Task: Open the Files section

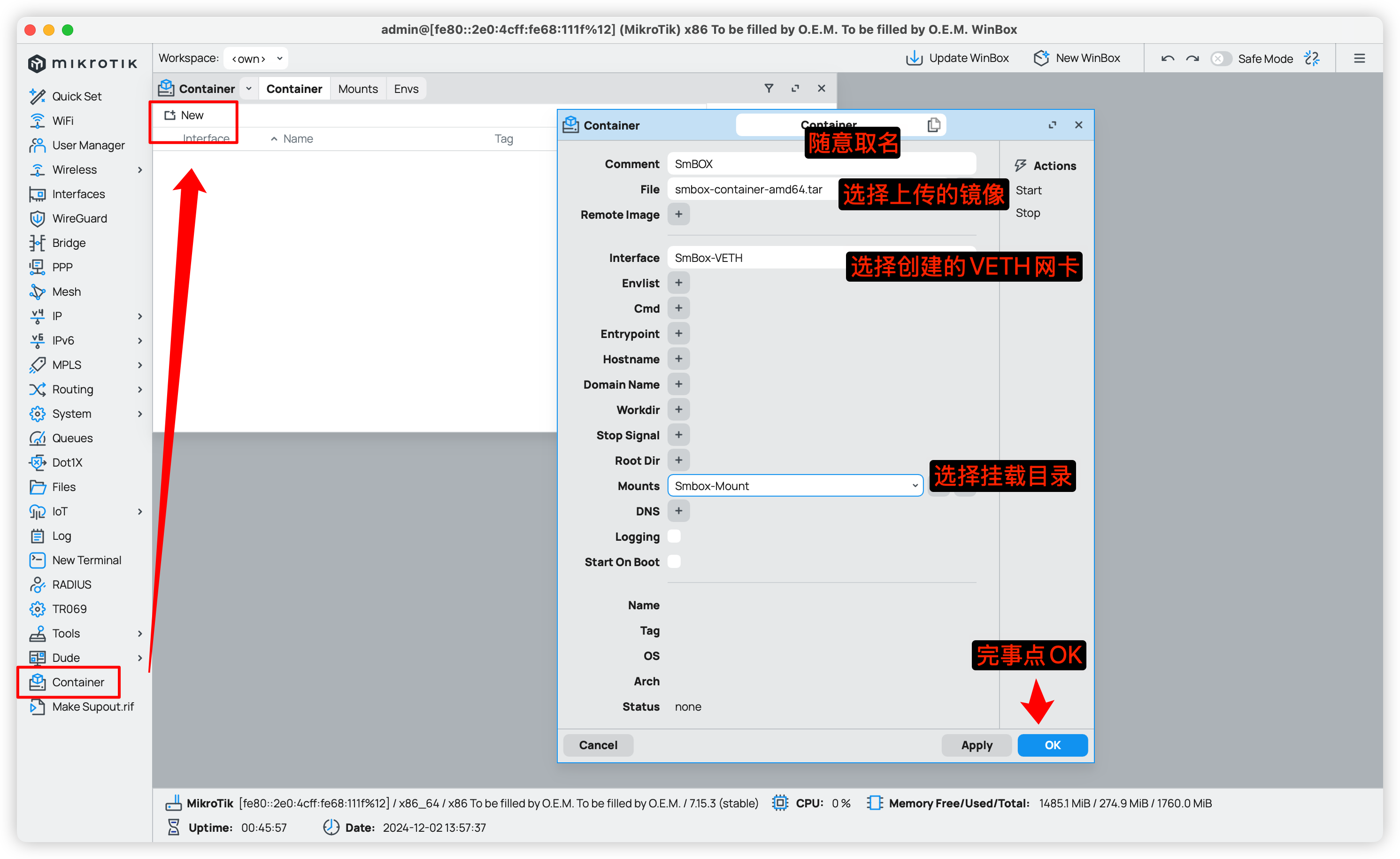Action: [x=64, y=487]
